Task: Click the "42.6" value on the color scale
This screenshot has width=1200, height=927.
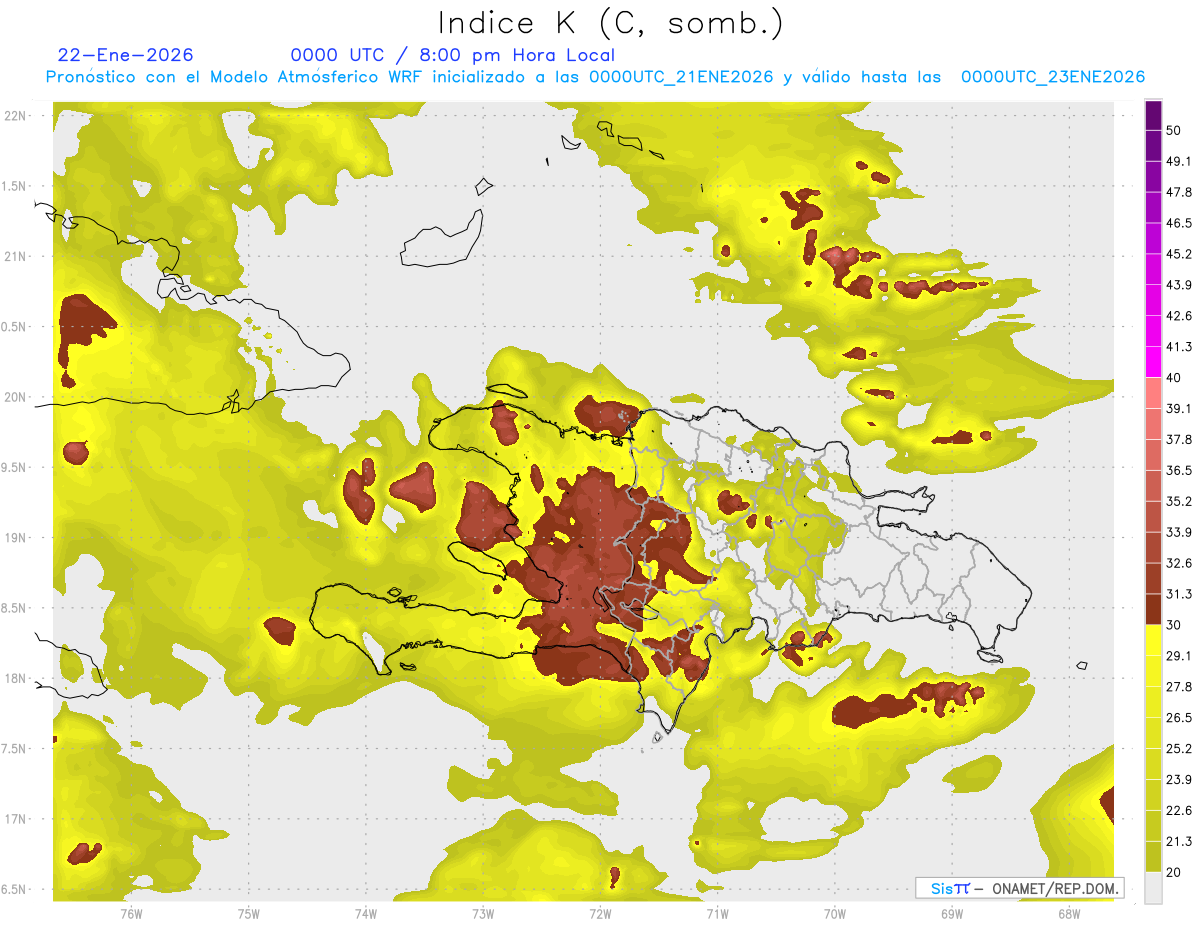Action: (1178, 316)
